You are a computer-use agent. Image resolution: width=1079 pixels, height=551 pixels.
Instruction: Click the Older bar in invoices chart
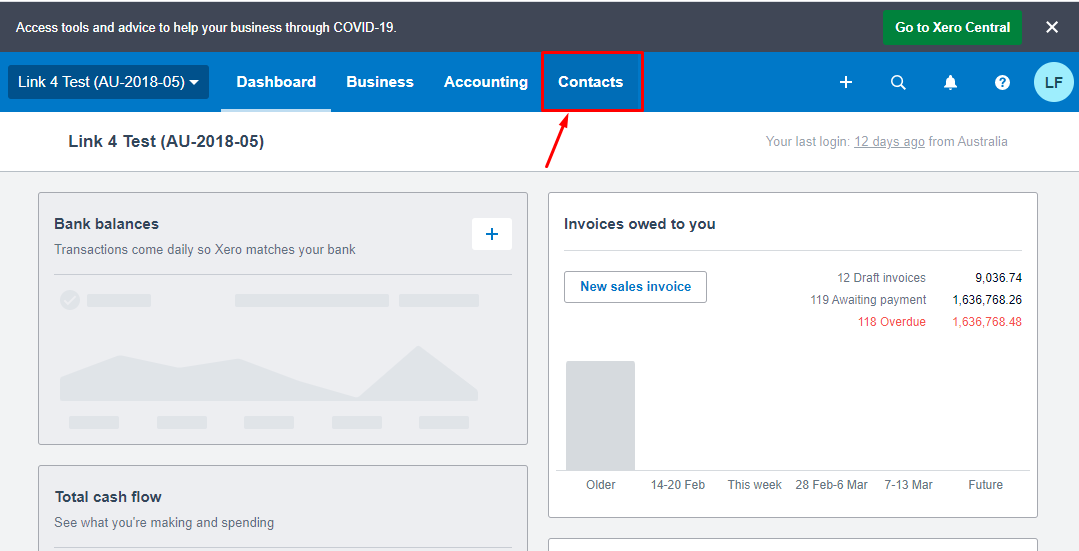point(600,415)
